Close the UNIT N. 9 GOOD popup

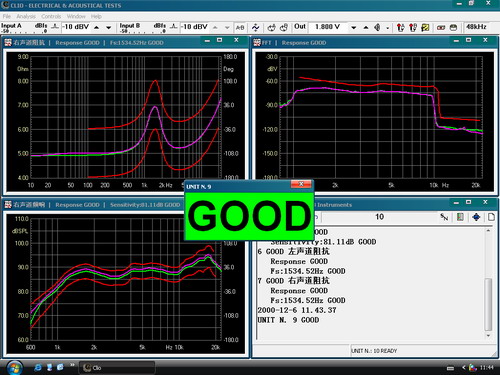point(301,184)
